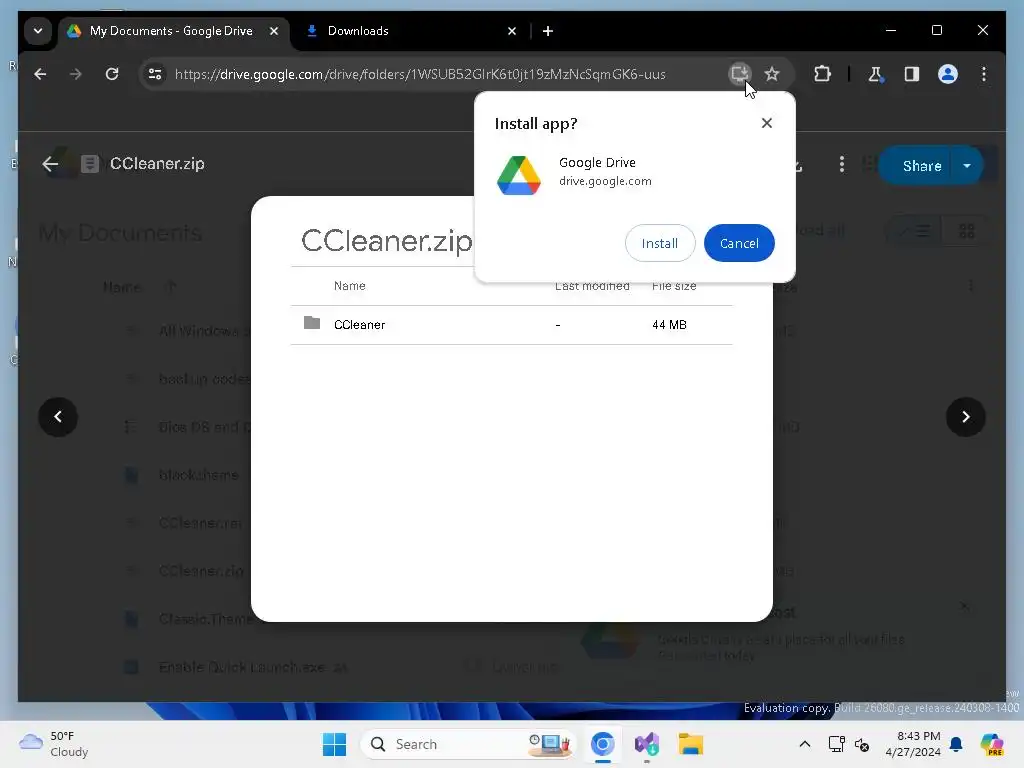This screenshot has width=1024, height=768.
Task: Click the File size column header
Action: [674, 286]
